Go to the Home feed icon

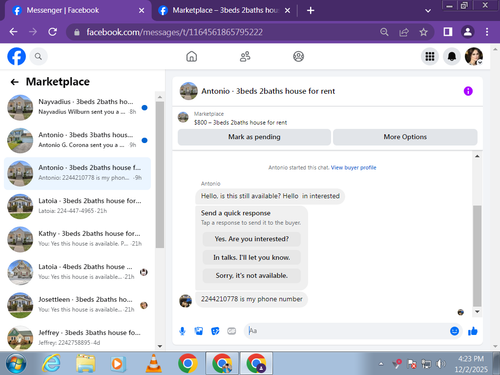[x=191, y=56]
